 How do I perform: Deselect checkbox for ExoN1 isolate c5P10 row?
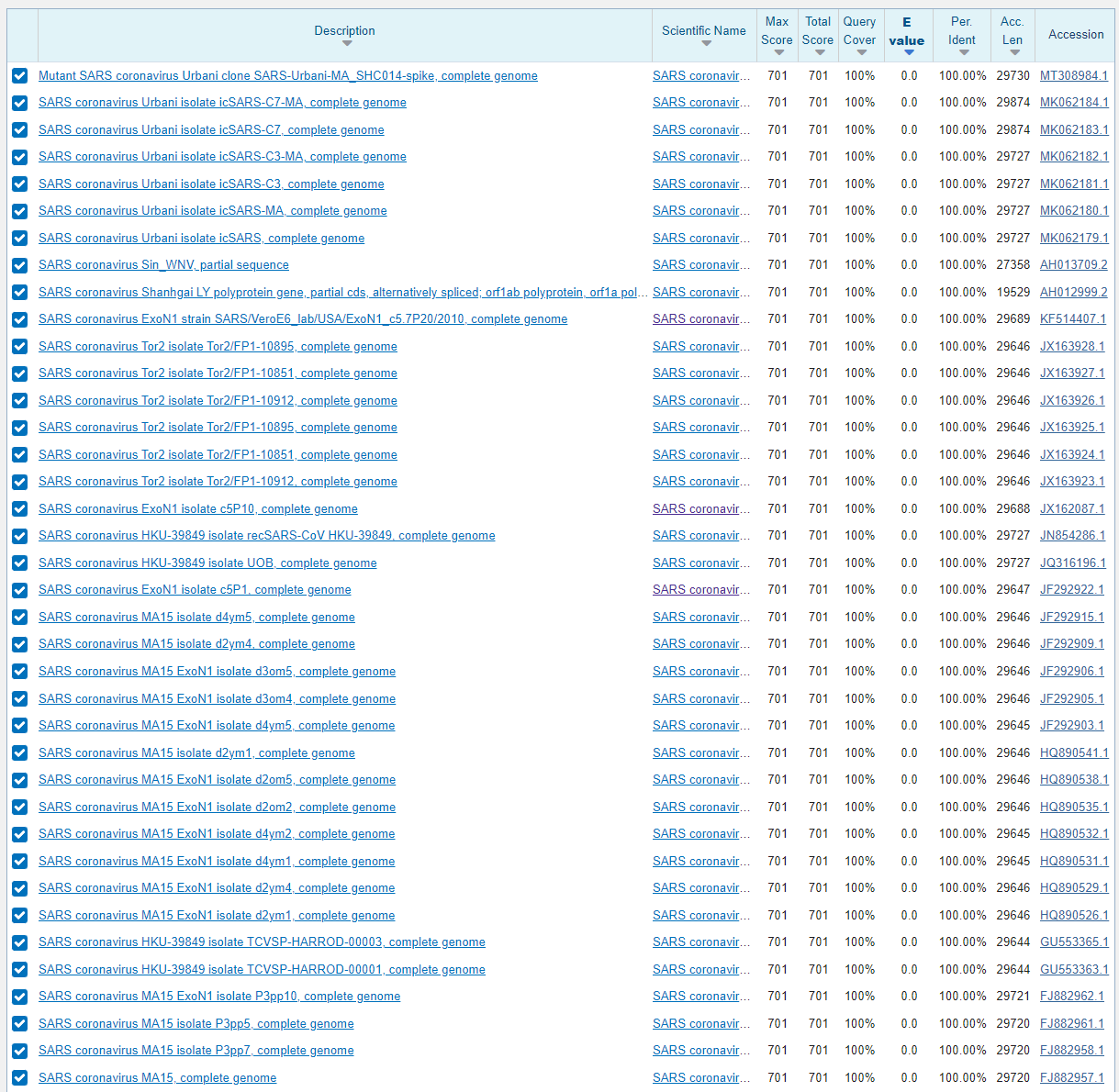coord(20,509)
